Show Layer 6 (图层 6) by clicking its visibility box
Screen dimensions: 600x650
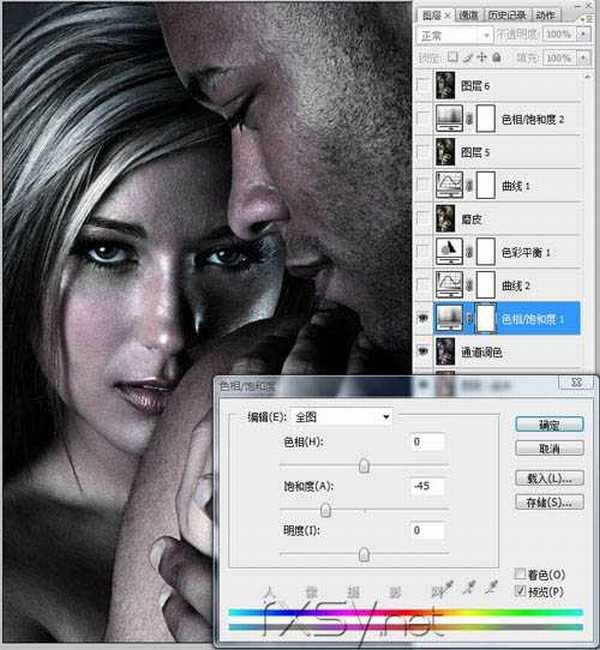(x=423, y=87)
